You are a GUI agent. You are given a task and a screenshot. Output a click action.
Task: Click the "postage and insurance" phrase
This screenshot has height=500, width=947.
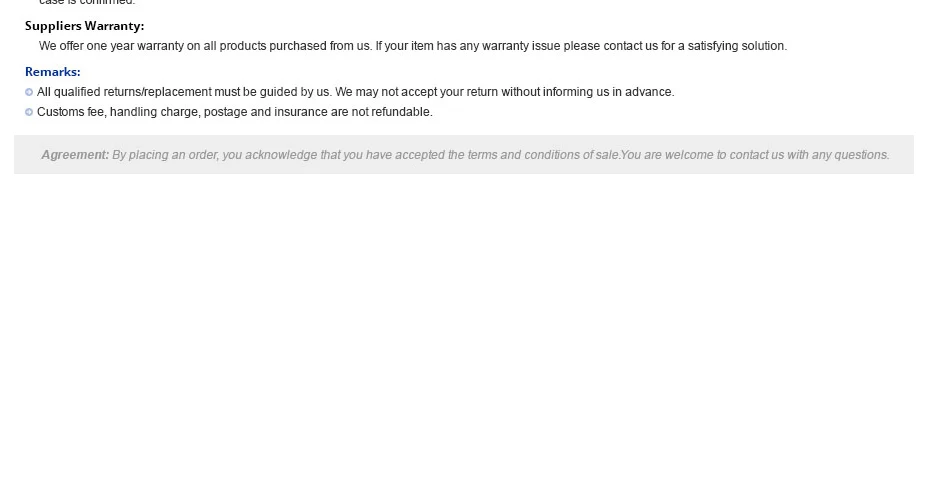tap(265, 112)
